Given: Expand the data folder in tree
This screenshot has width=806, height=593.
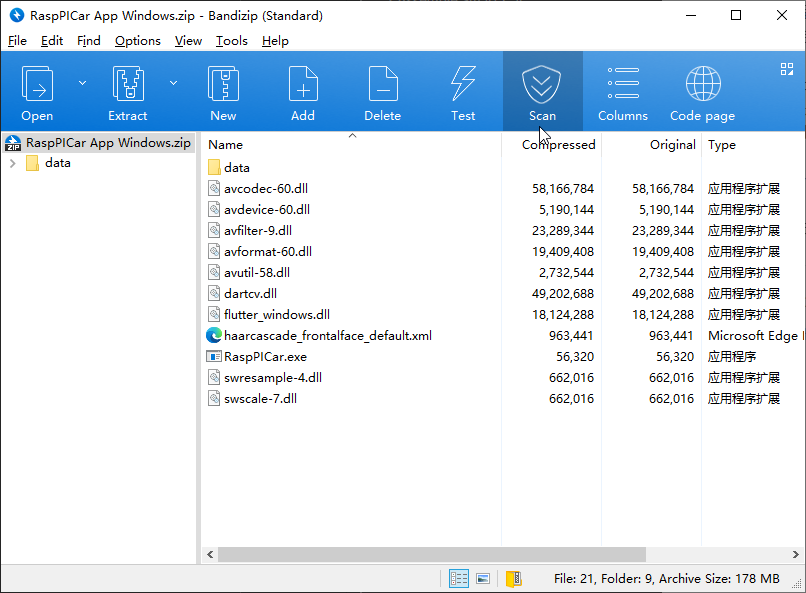Looking at the screenshot, I should 13,163.
